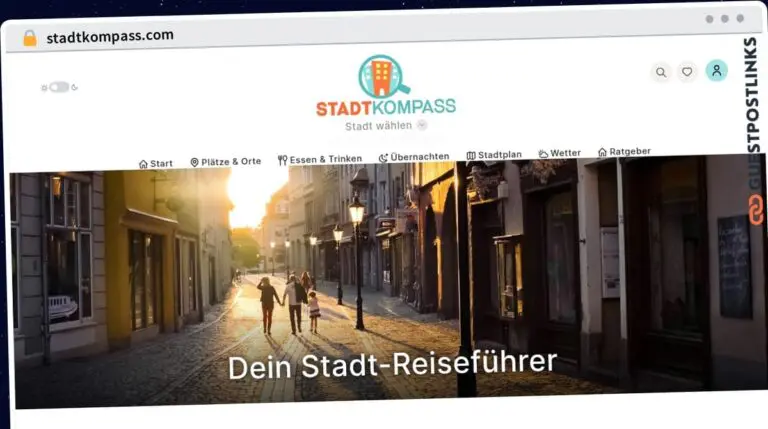Expand the Stadt wählen dropdown
This screenshot has width=768, height=429.
click(386, 126)
